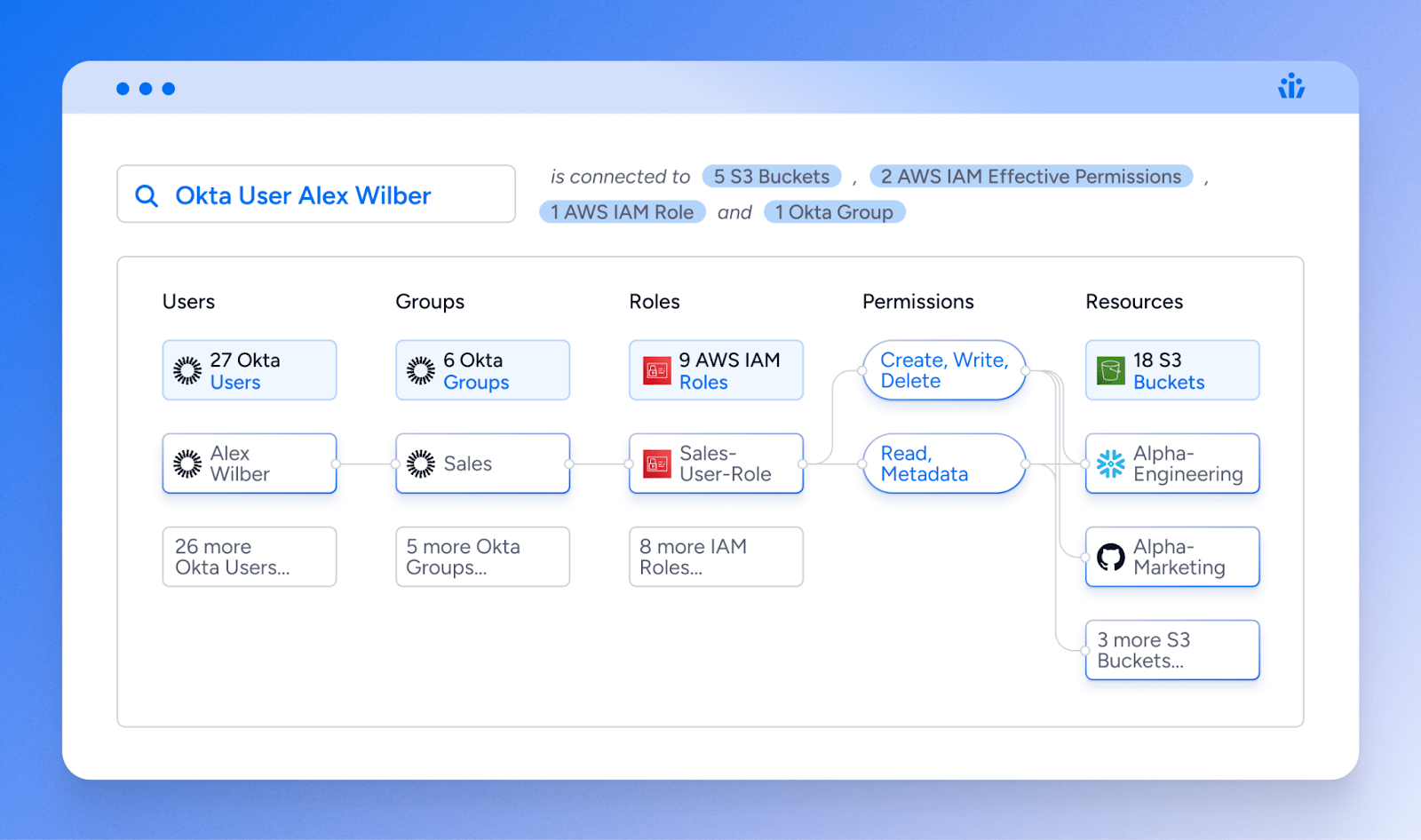
Task: Click the Okta icon on 27 Okta Users
Action: pyautogui.click(x=187, y=370)
